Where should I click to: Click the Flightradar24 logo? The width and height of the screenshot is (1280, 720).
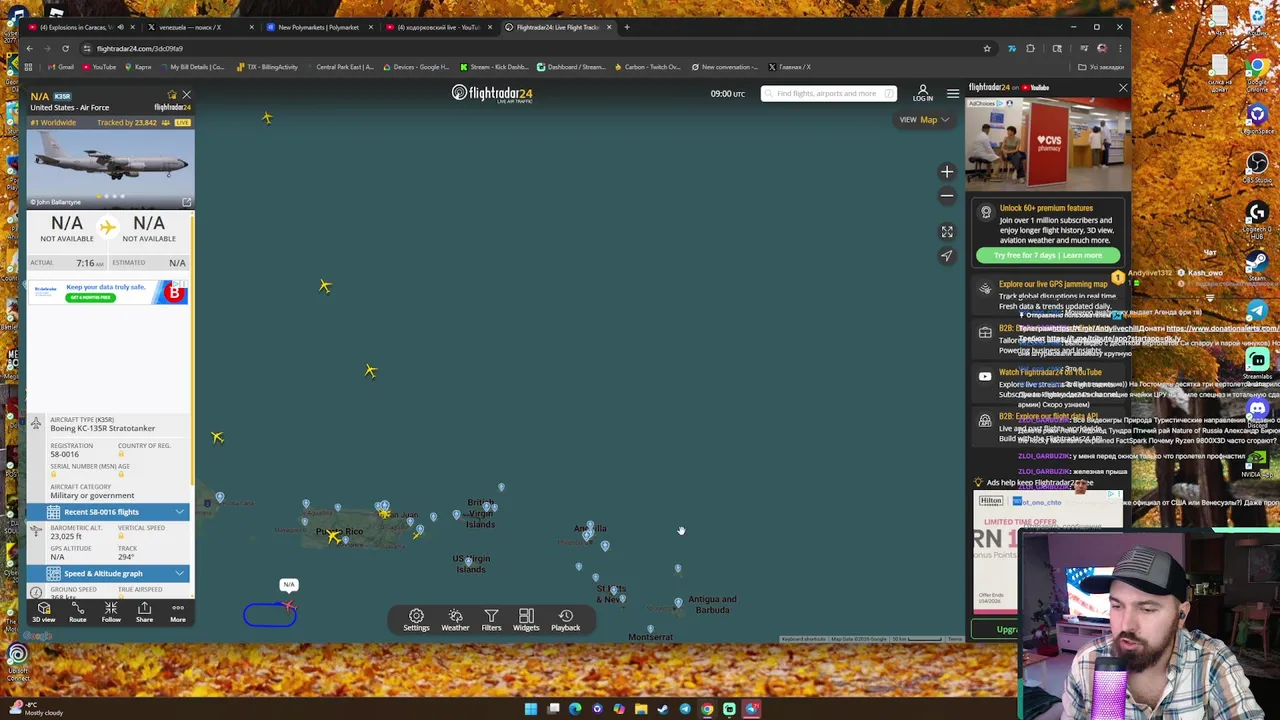(492, 93)
